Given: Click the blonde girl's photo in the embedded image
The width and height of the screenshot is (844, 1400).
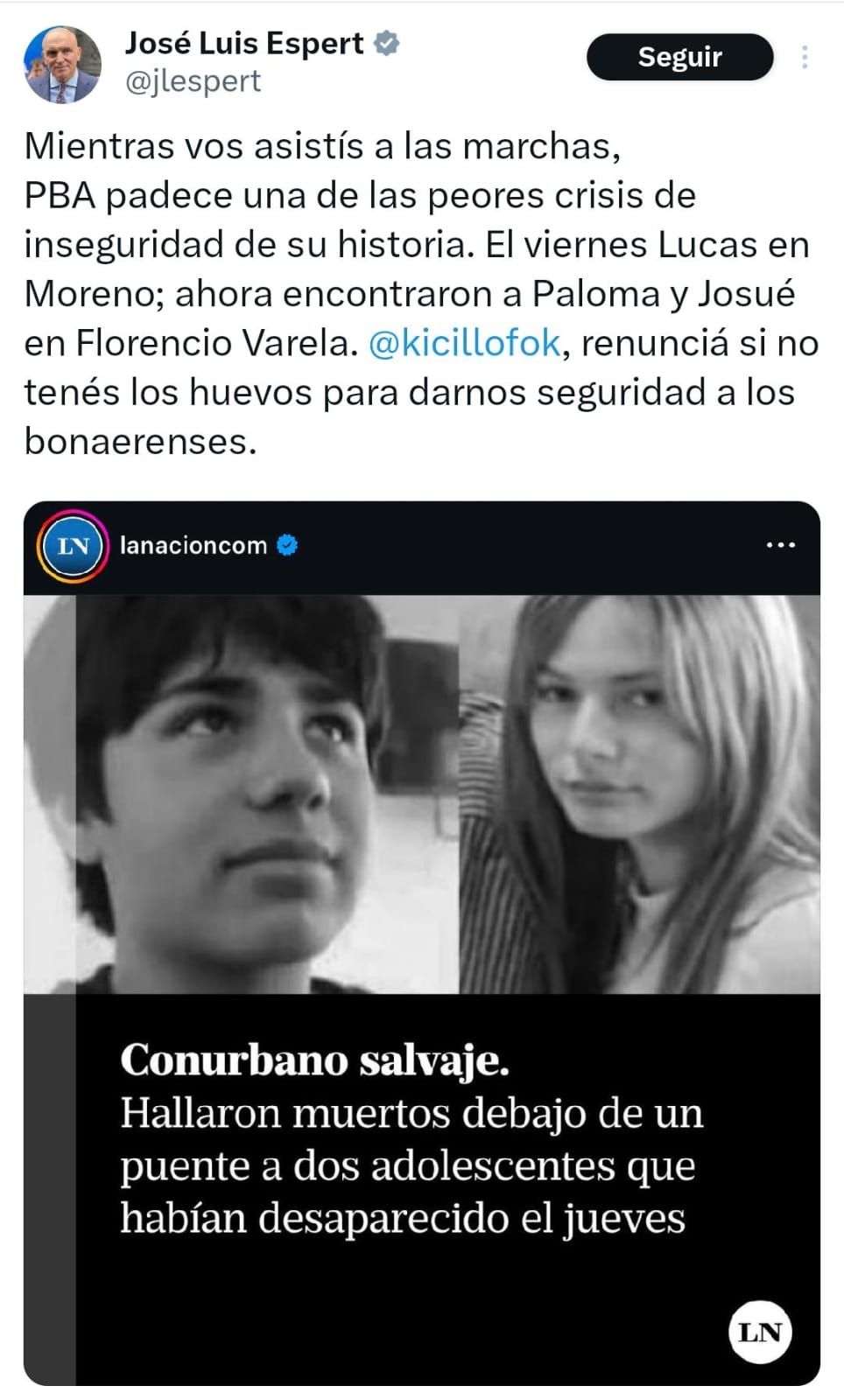Looking at the screenshot, I should pyautogui.click(x=640, y=794).
